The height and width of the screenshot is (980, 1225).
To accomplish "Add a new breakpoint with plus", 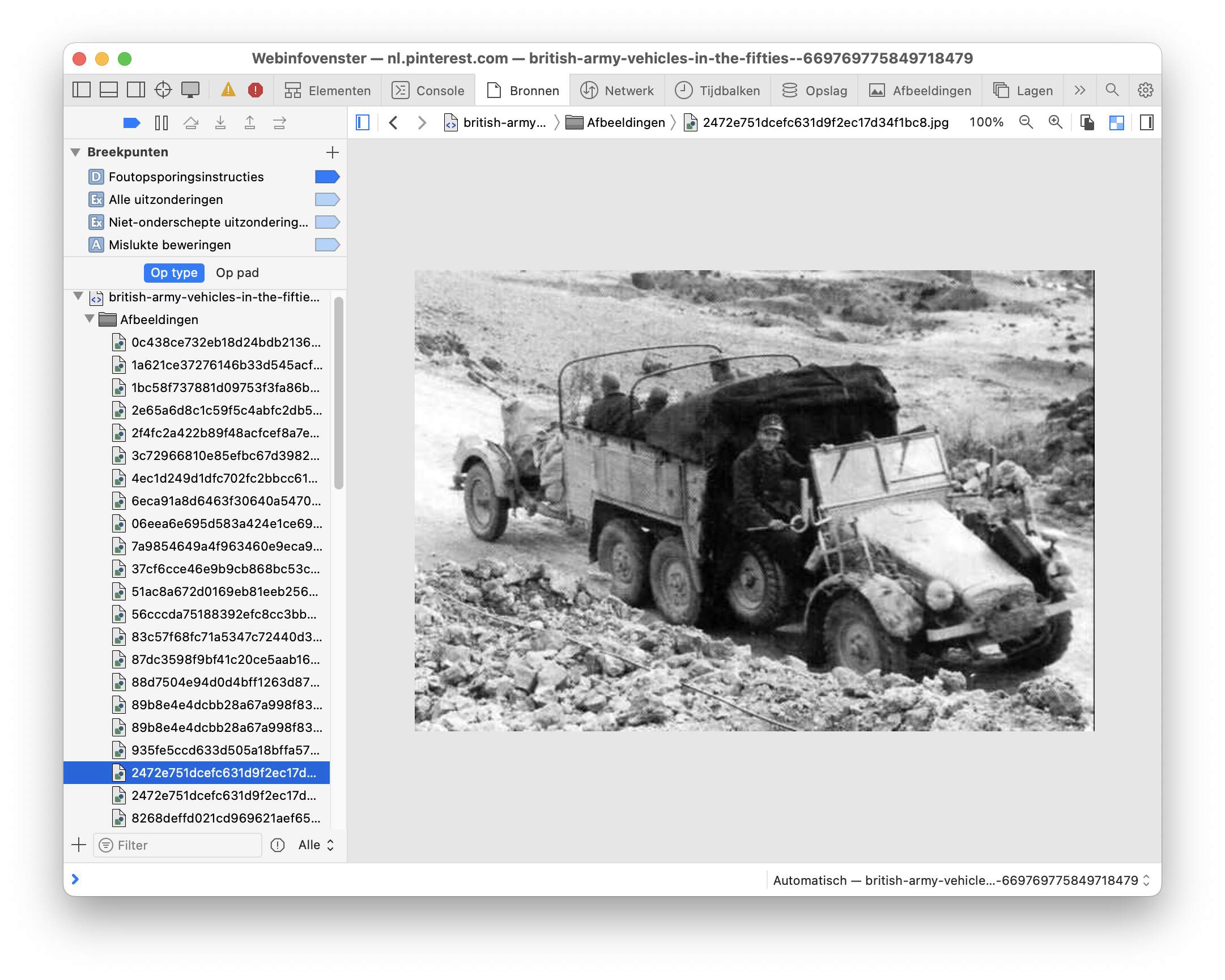I will (x=333, y=152).
